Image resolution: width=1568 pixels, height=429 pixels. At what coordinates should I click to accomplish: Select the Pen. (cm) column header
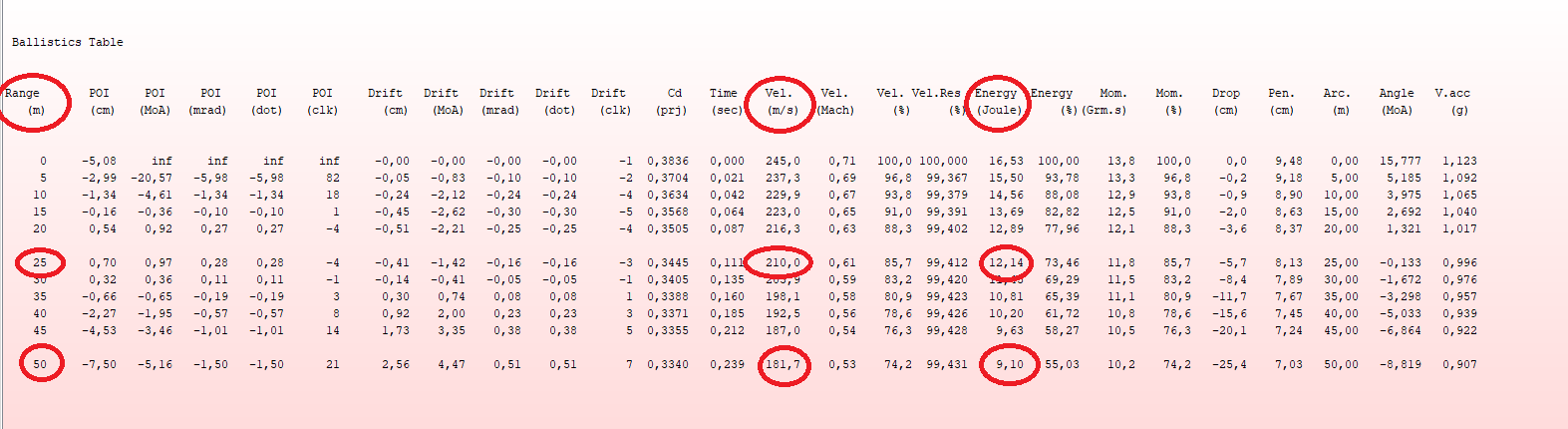[x=1281, y=101]
